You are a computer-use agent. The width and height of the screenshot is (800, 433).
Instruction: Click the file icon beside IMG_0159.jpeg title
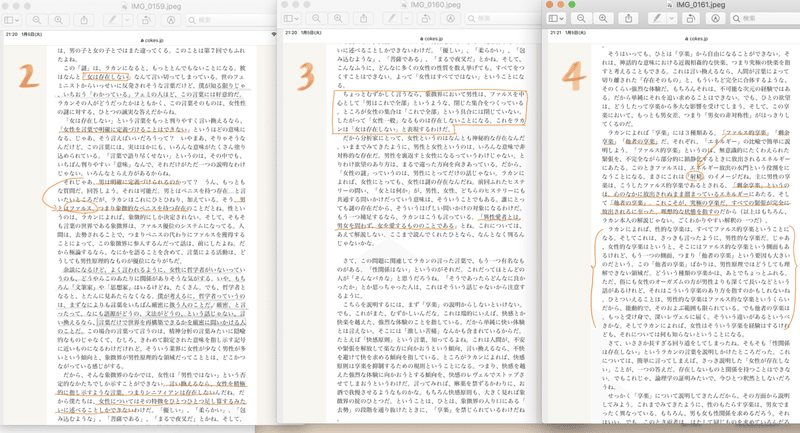(125, 6)
